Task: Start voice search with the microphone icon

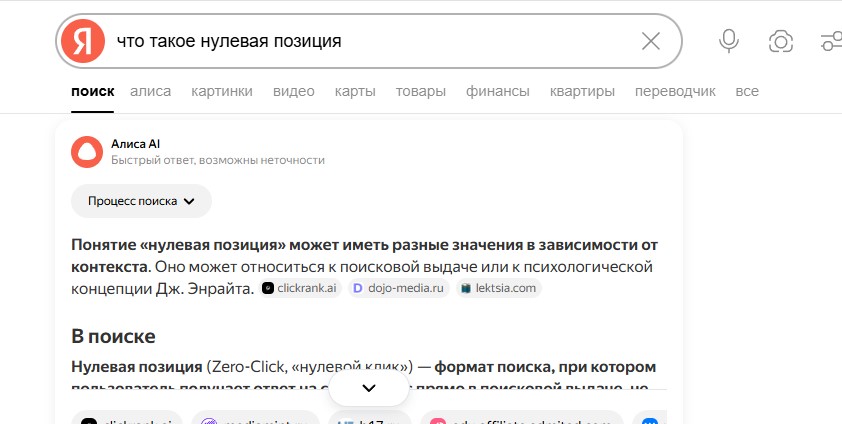Action: (x=729, y=41)
